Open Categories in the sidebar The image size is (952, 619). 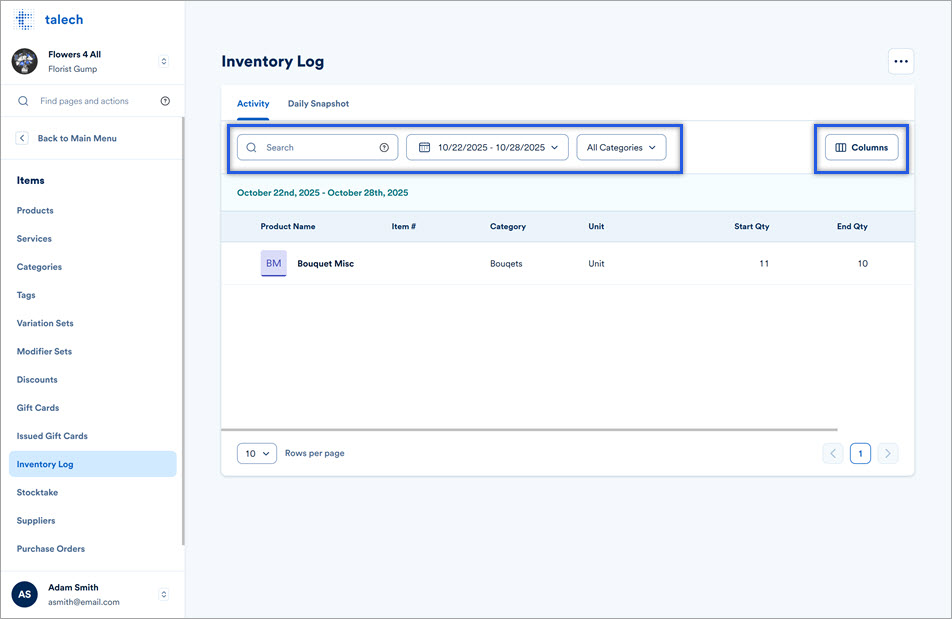tap(39, 267)
